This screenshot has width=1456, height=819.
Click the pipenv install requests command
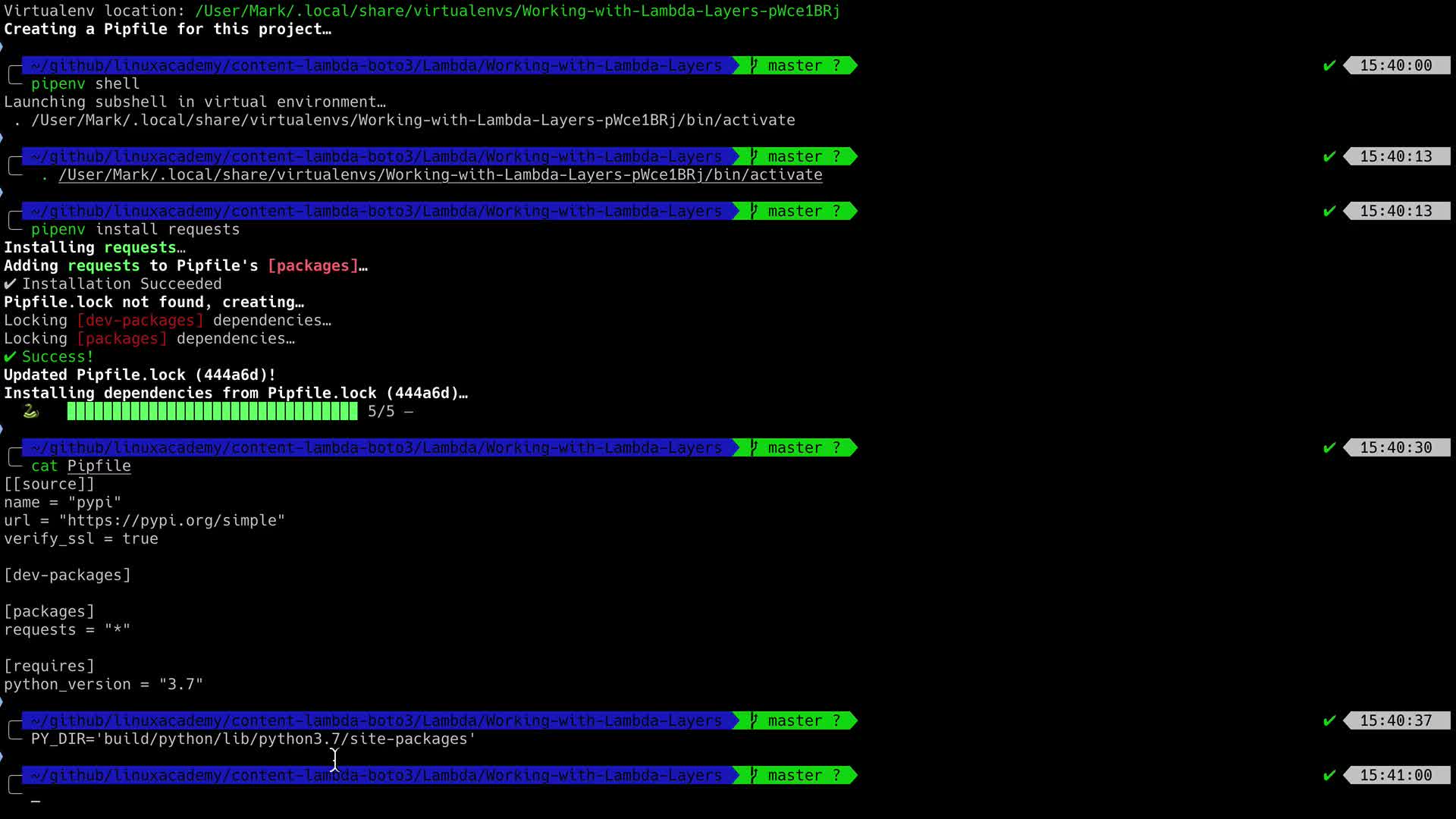point(135,230)
